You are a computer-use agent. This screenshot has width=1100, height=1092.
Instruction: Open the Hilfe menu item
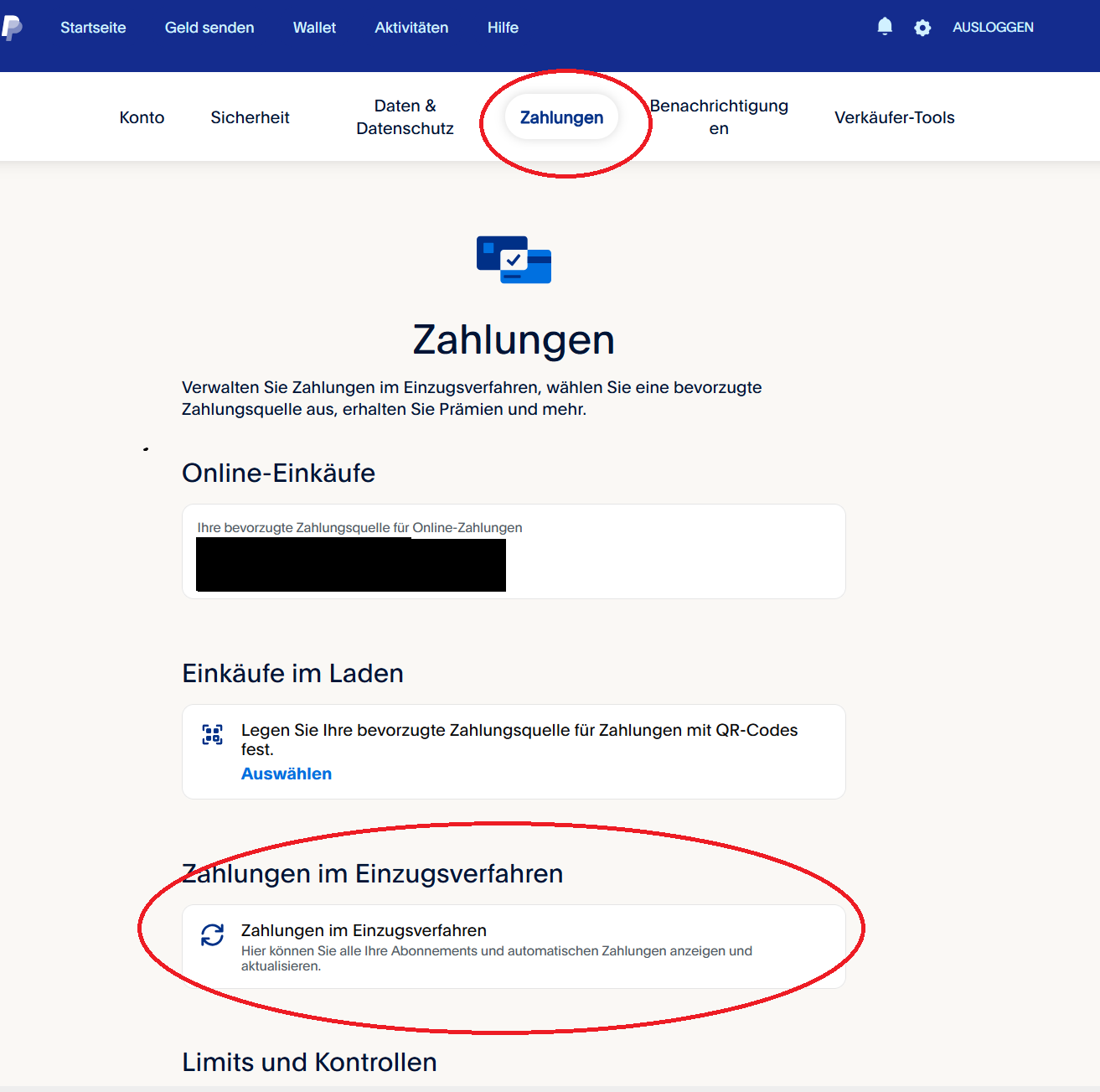pyautogui.click(x=503, y=28)
